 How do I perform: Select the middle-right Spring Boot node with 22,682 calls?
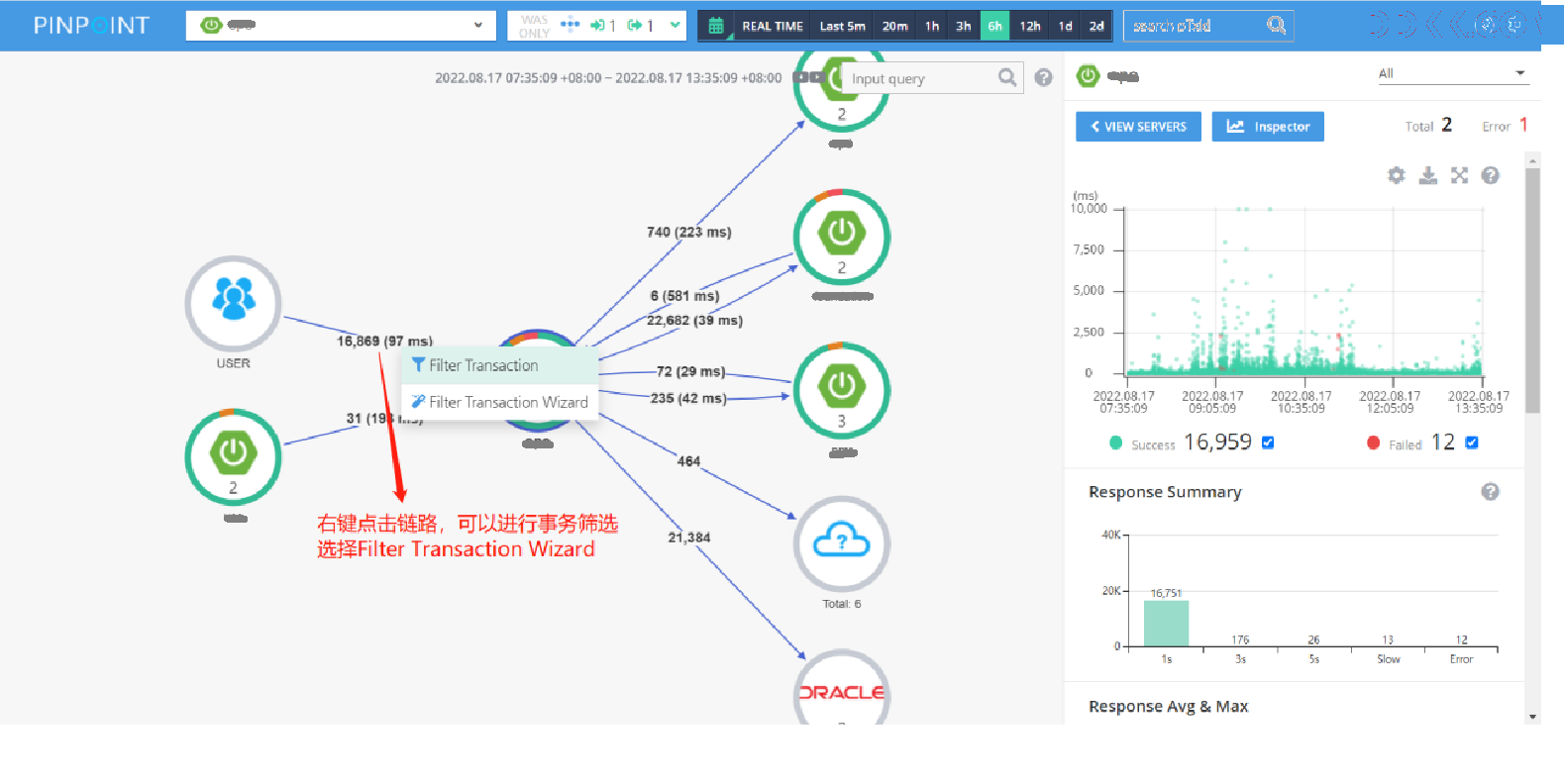(842, 237)
